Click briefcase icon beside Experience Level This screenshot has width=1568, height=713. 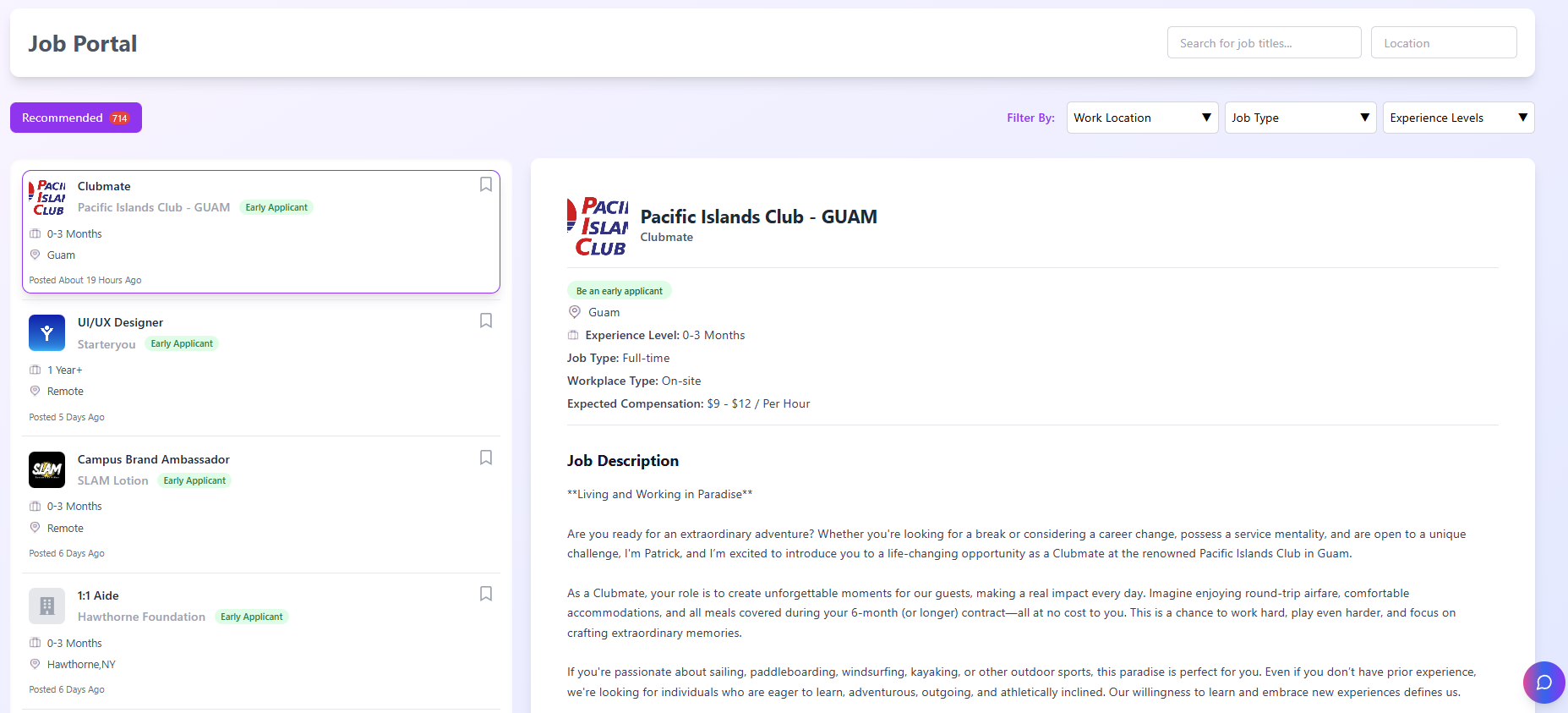(573, 335)
